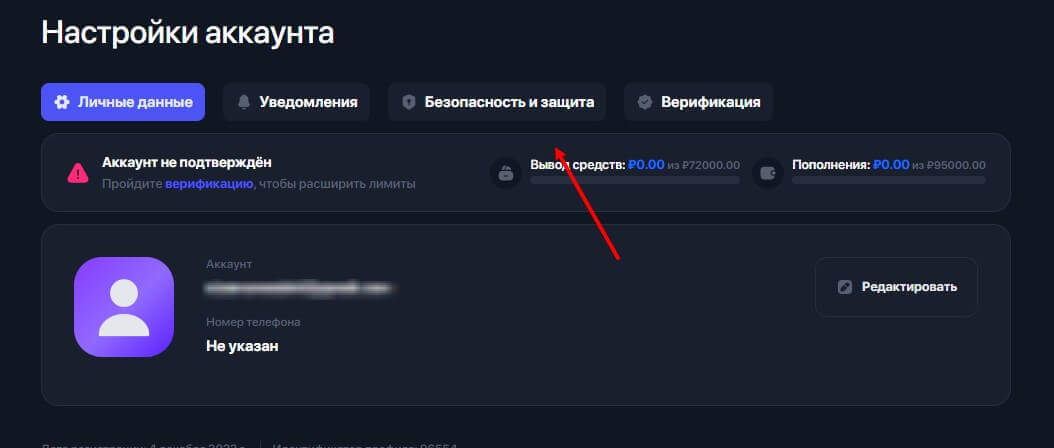Click the gear icon in Личные данные

tap(62, 102)
